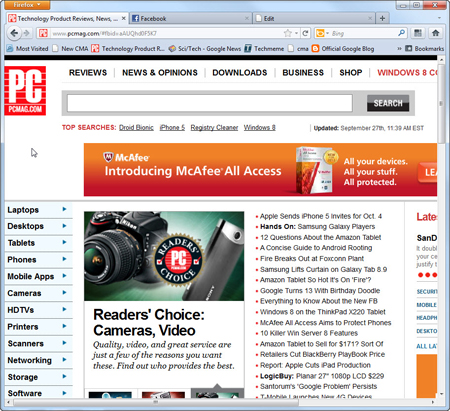Click the horizontal scrollbar thumb

[156, 402]
